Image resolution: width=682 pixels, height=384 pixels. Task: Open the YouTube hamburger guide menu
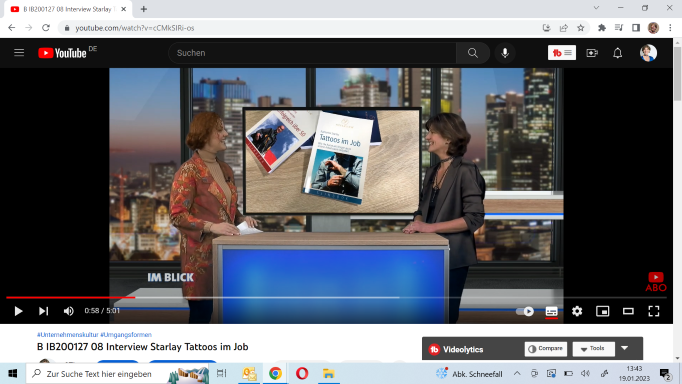19,53
